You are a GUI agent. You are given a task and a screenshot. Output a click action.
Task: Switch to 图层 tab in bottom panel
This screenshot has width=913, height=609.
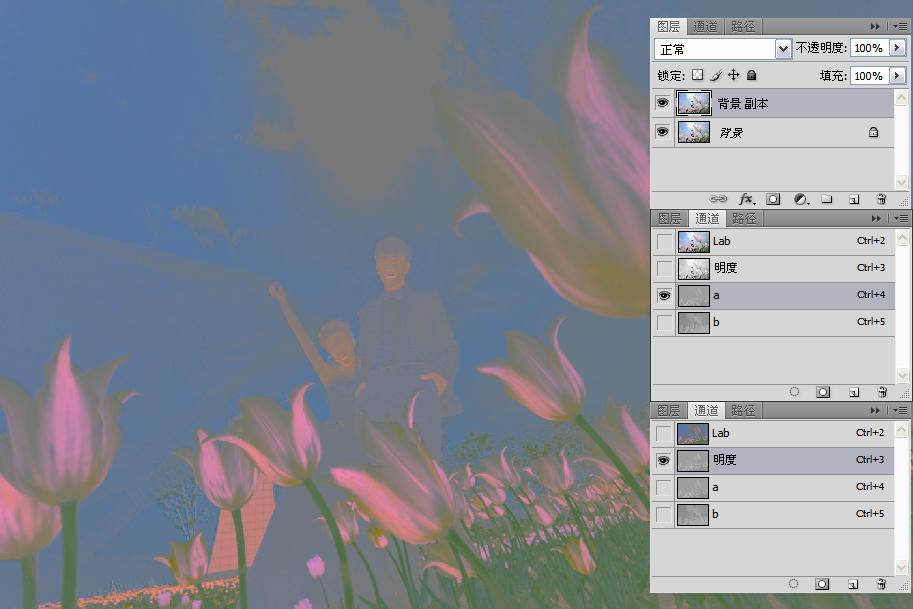[x=668, y=410]
